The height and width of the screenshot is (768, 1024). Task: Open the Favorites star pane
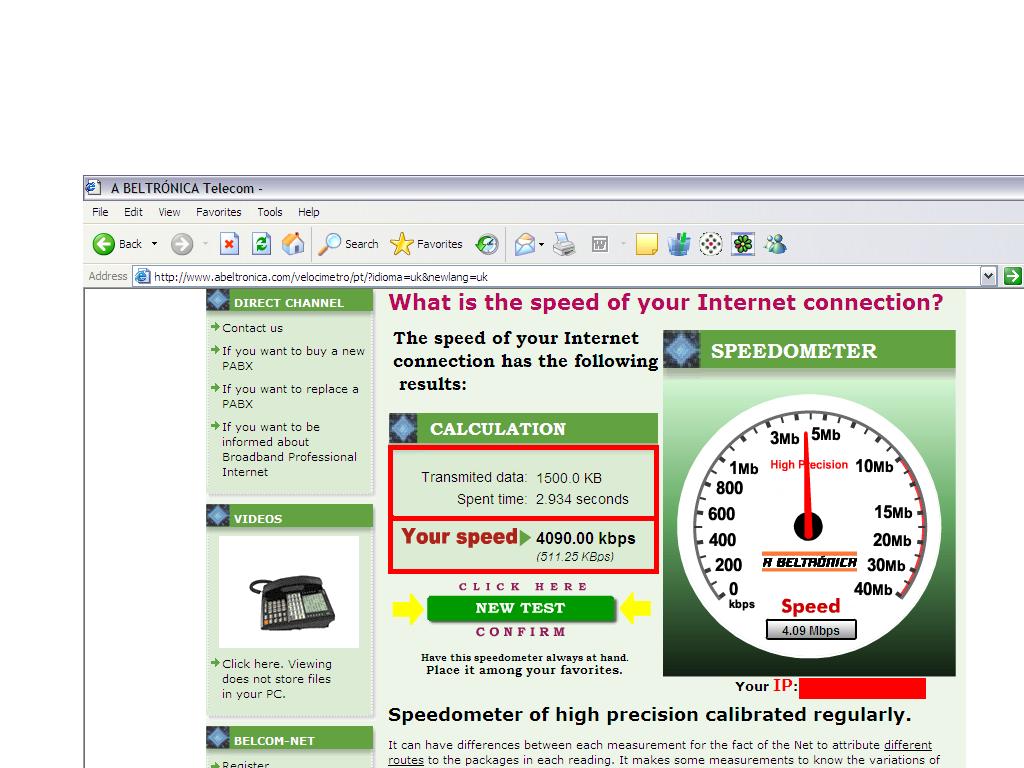tap(426, 244)
